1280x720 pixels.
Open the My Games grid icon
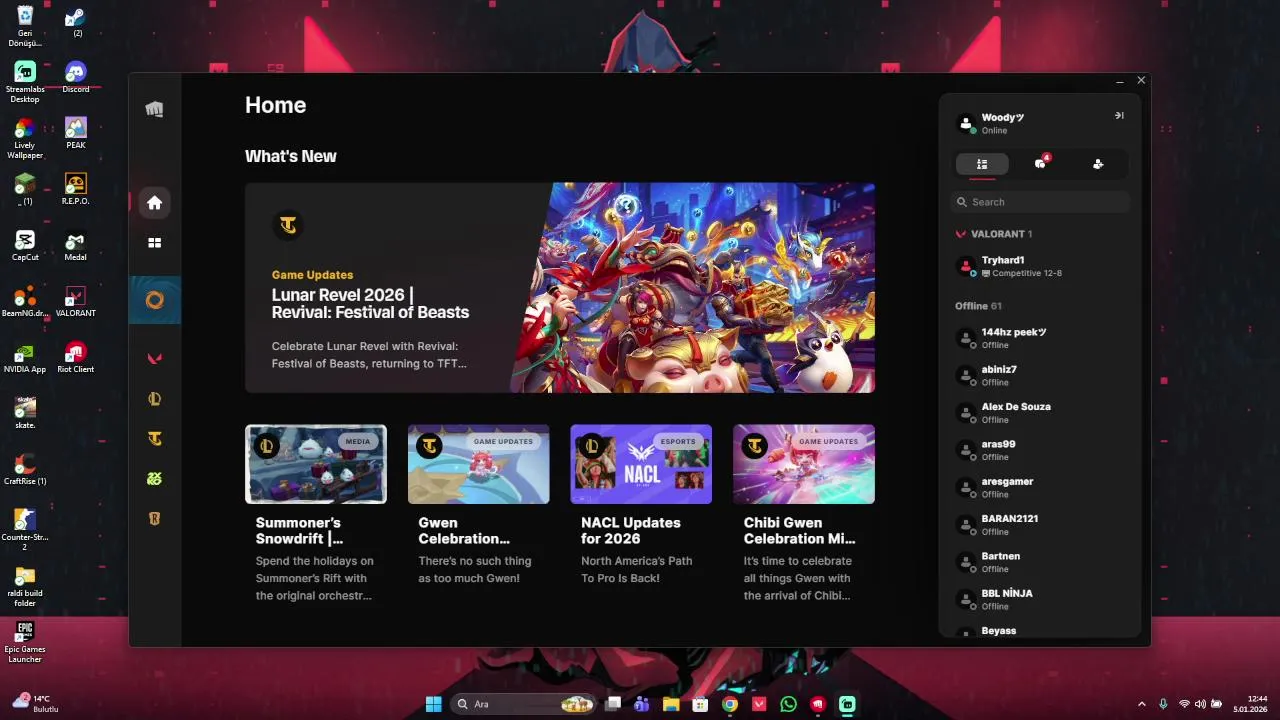click(154, 243)
